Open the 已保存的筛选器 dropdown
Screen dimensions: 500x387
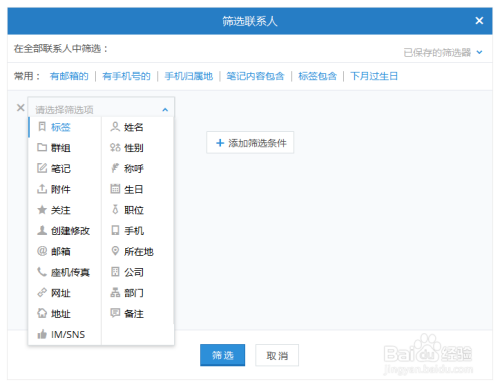tap(443, 52)
